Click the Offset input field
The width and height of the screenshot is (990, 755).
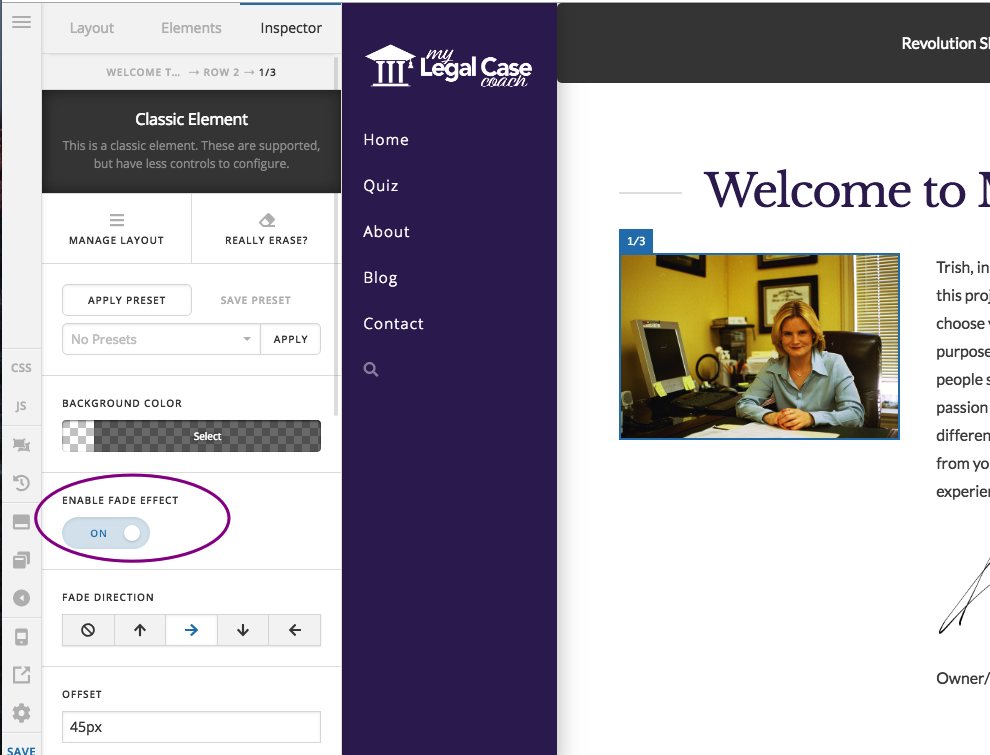click(191, 727)
